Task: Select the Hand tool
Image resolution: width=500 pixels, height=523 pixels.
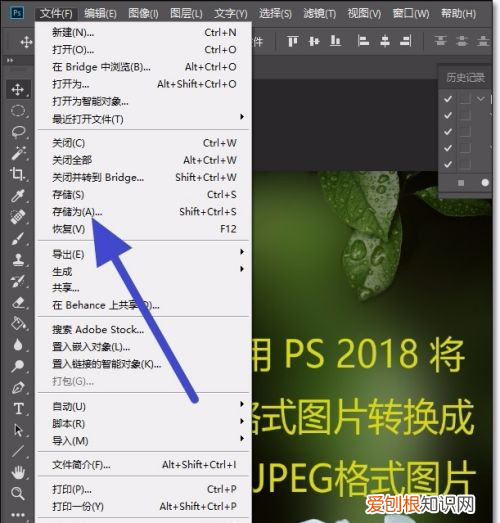Action: click(x=18, y=473)
